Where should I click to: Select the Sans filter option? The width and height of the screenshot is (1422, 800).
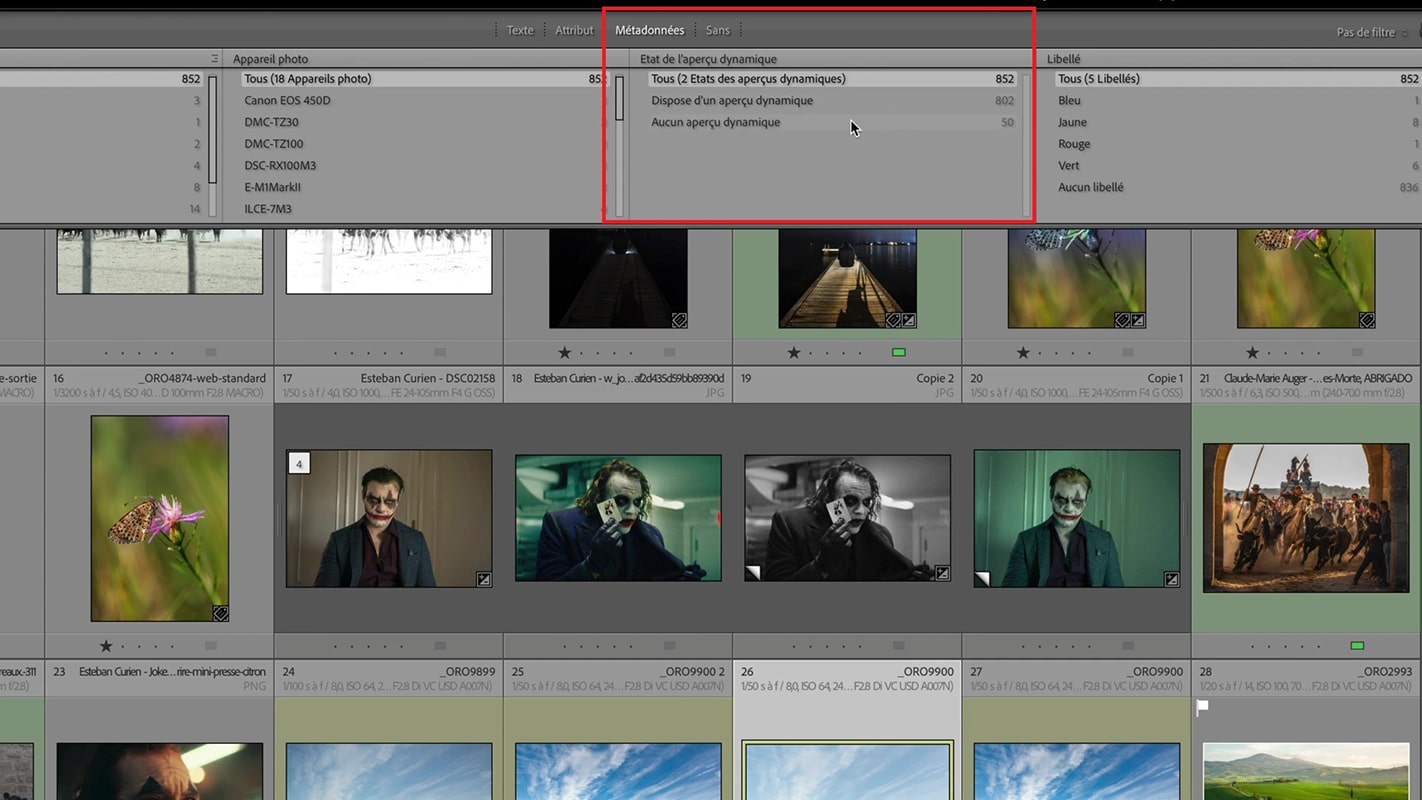pyautogui.click(x=718, y=30)
